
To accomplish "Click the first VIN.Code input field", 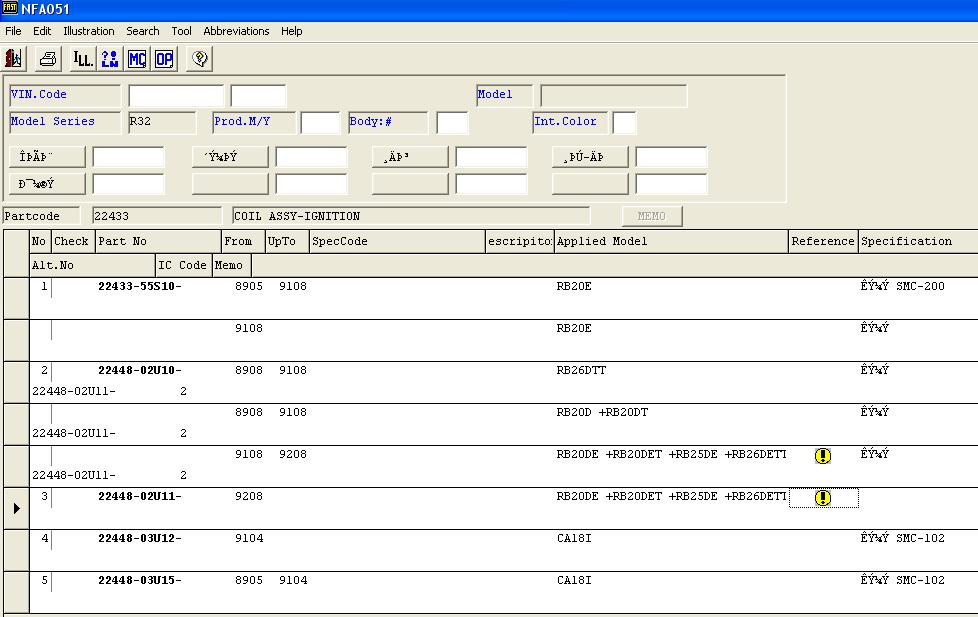I will pos(176,95).
